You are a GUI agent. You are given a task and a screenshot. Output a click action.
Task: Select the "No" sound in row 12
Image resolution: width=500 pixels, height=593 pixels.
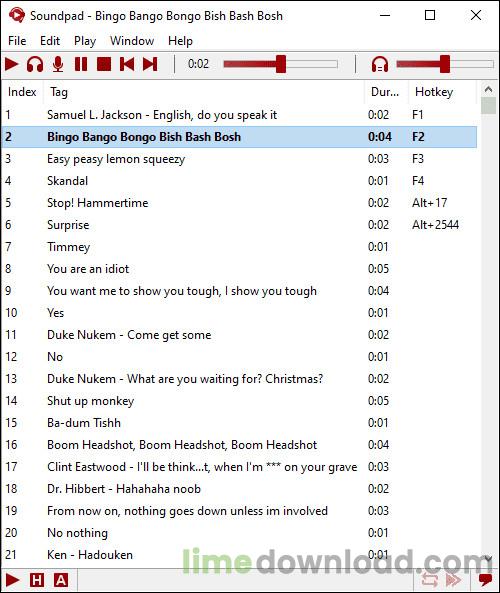coord(239,357)
